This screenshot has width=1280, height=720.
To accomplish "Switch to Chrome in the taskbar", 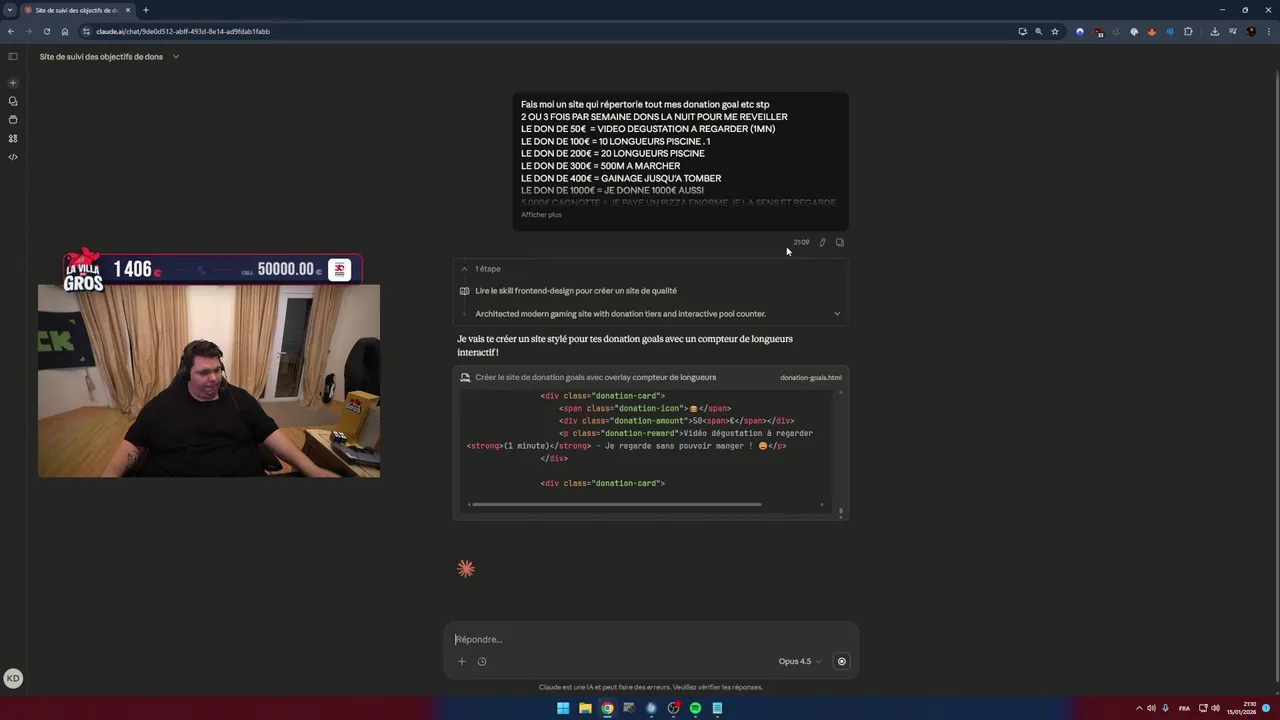I will click(x=607, y=708).
